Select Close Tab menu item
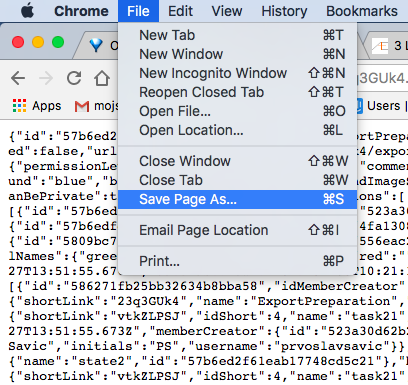Image resolution: width=408 pixels, height=385 pixels. (237, 180)
